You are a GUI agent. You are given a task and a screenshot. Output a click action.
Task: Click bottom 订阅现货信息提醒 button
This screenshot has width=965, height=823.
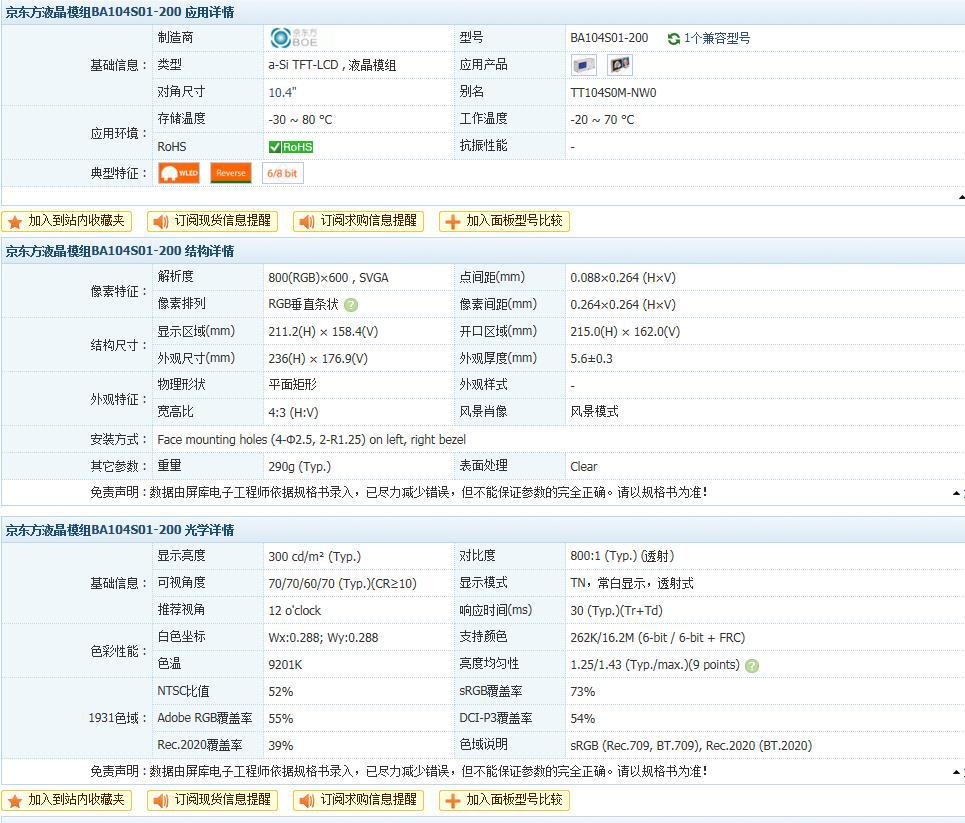click(x=213, y=800)
